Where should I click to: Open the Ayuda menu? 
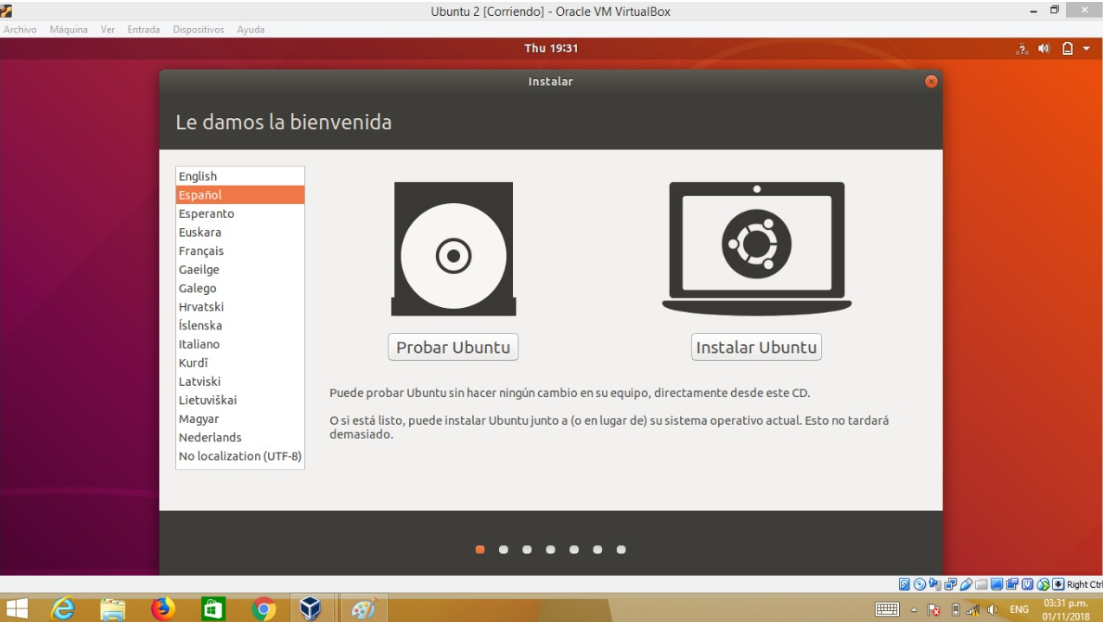pos(250,30)
